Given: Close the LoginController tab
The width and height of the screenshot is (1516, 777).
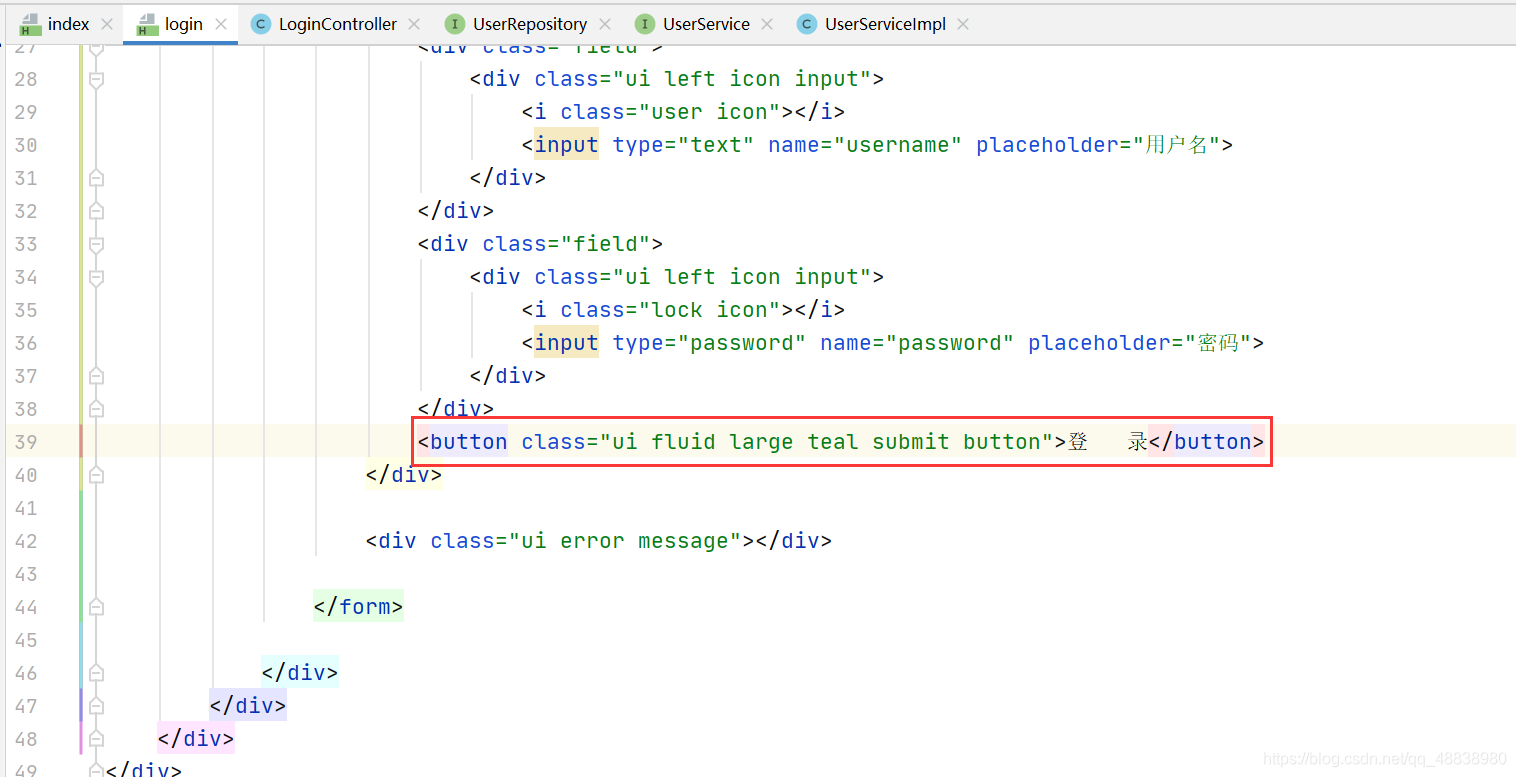Looking at the screenshot, I should click(415, 24).
